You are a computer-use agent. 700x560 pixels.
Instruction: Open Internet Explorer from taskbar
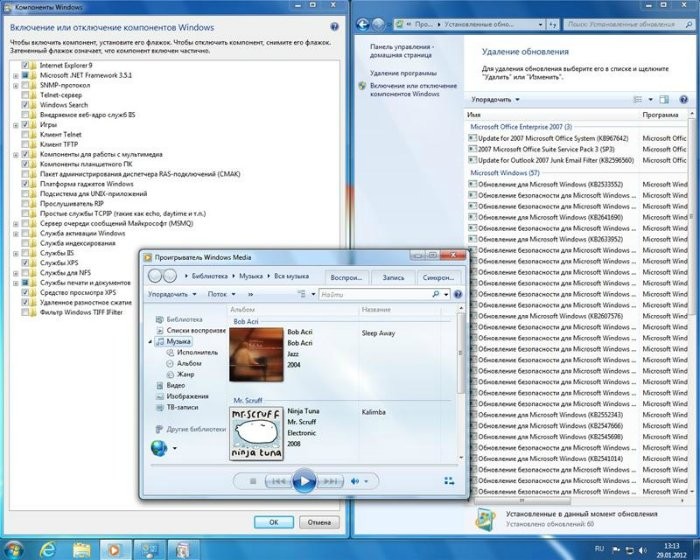point(48,549)
